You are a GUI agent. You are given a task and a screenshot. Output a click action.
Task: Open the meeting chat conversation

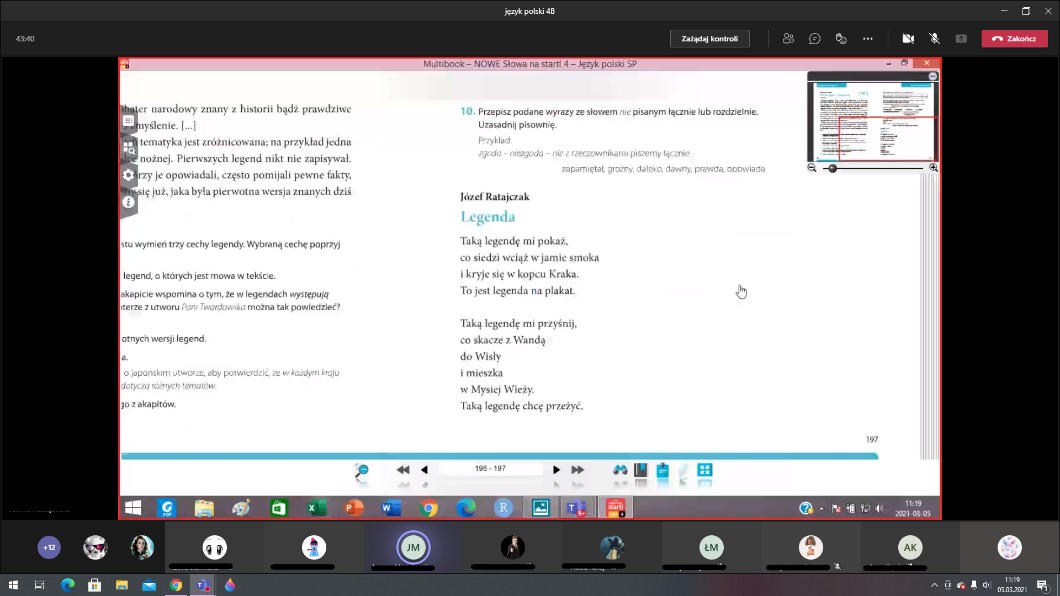tap(815, 39)
